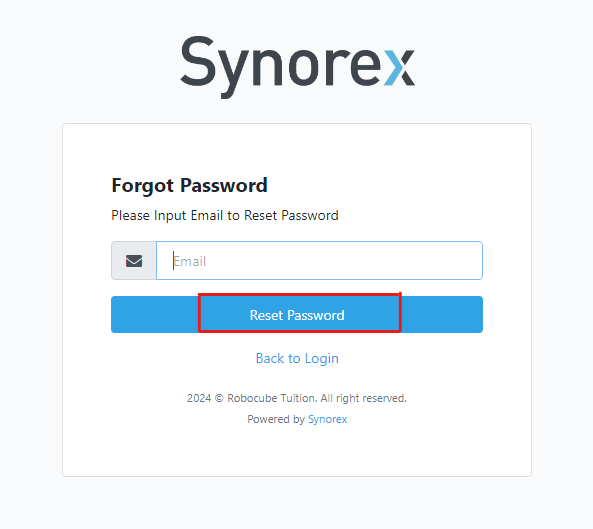
Task: Click the word Password in the heading
Action: click(224, 185)
